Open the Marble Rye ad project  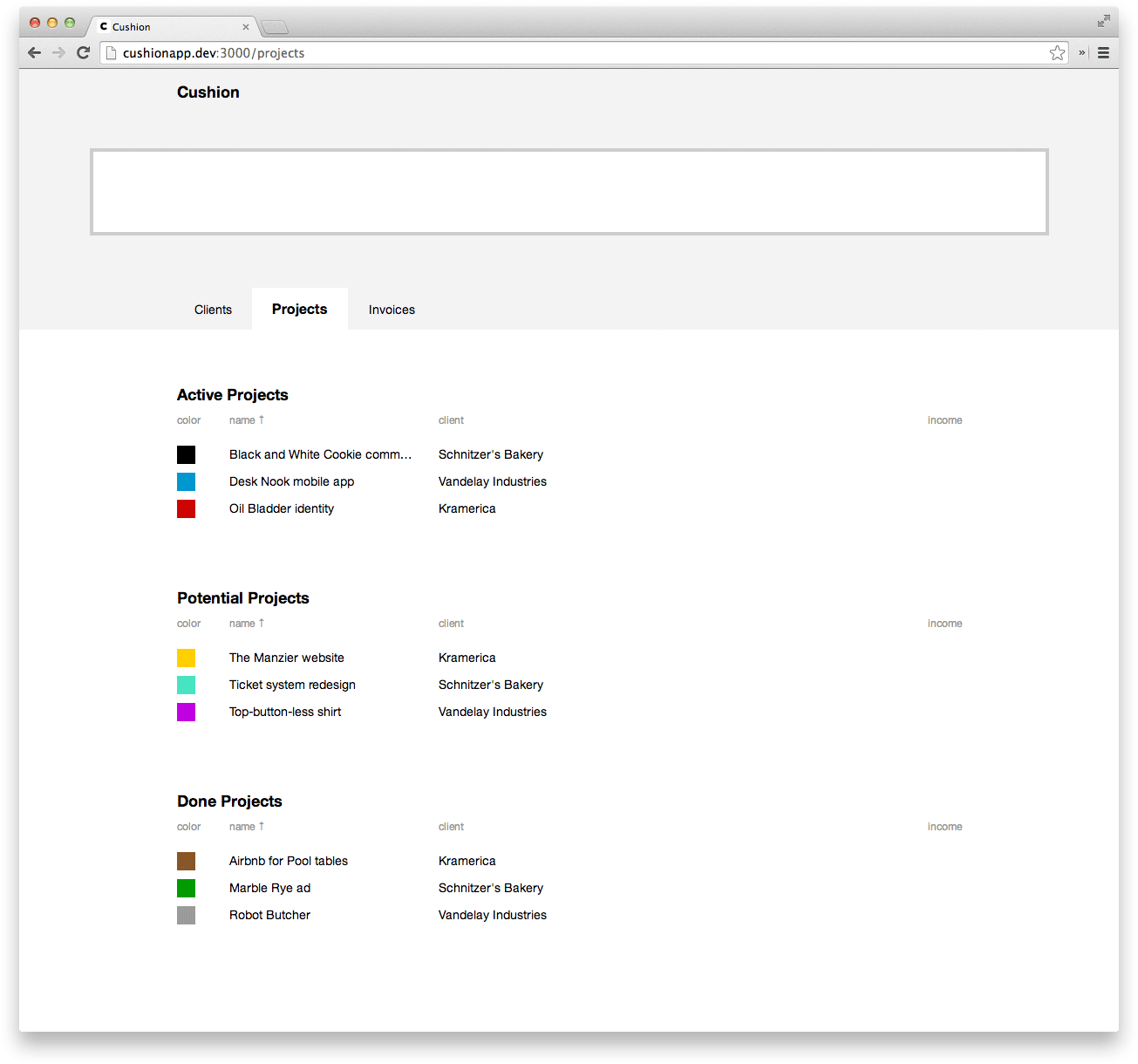tap(269, 888)
